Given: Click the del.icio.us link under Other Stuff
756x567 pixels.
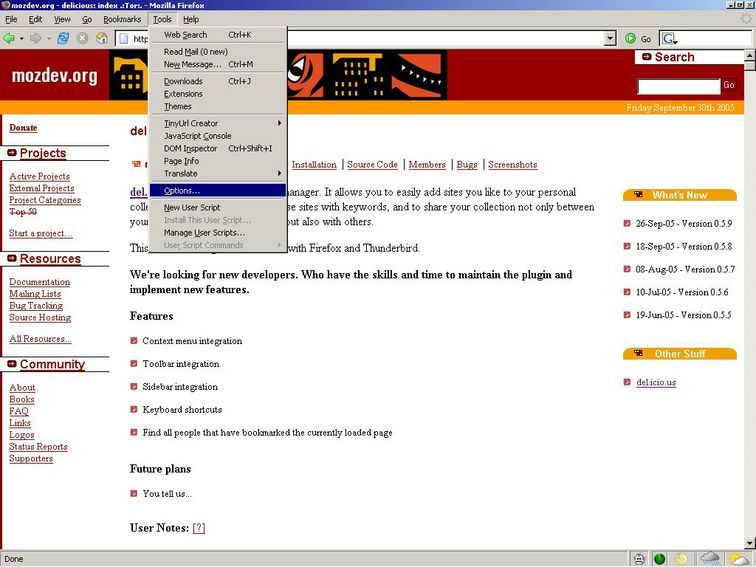Looking at the screenshot, I should [x=656, y=382].
